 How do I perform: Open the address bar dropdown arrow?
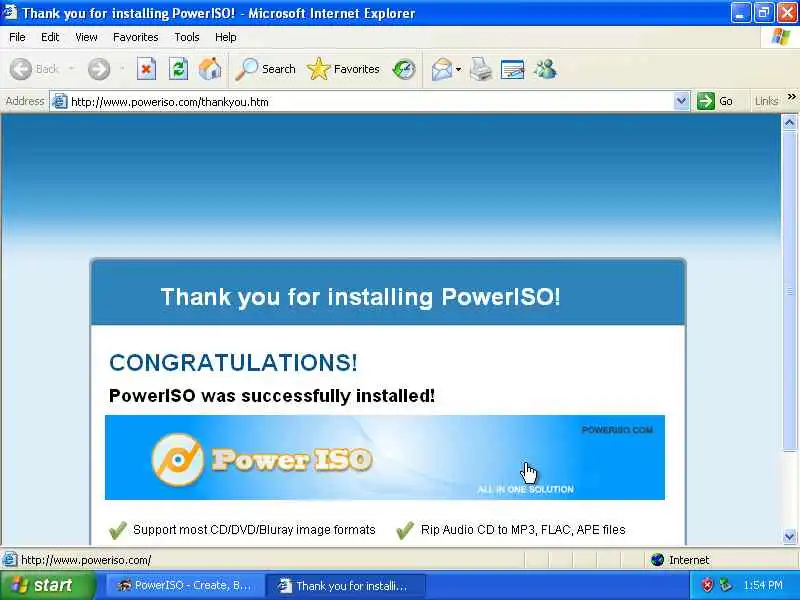pos(681,101)
